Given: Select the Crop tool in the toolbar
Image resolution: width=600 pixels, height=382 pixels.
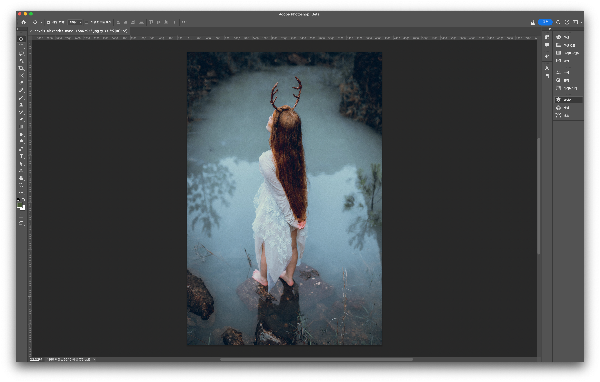Looking at the screenshot, I should (21, 69).
